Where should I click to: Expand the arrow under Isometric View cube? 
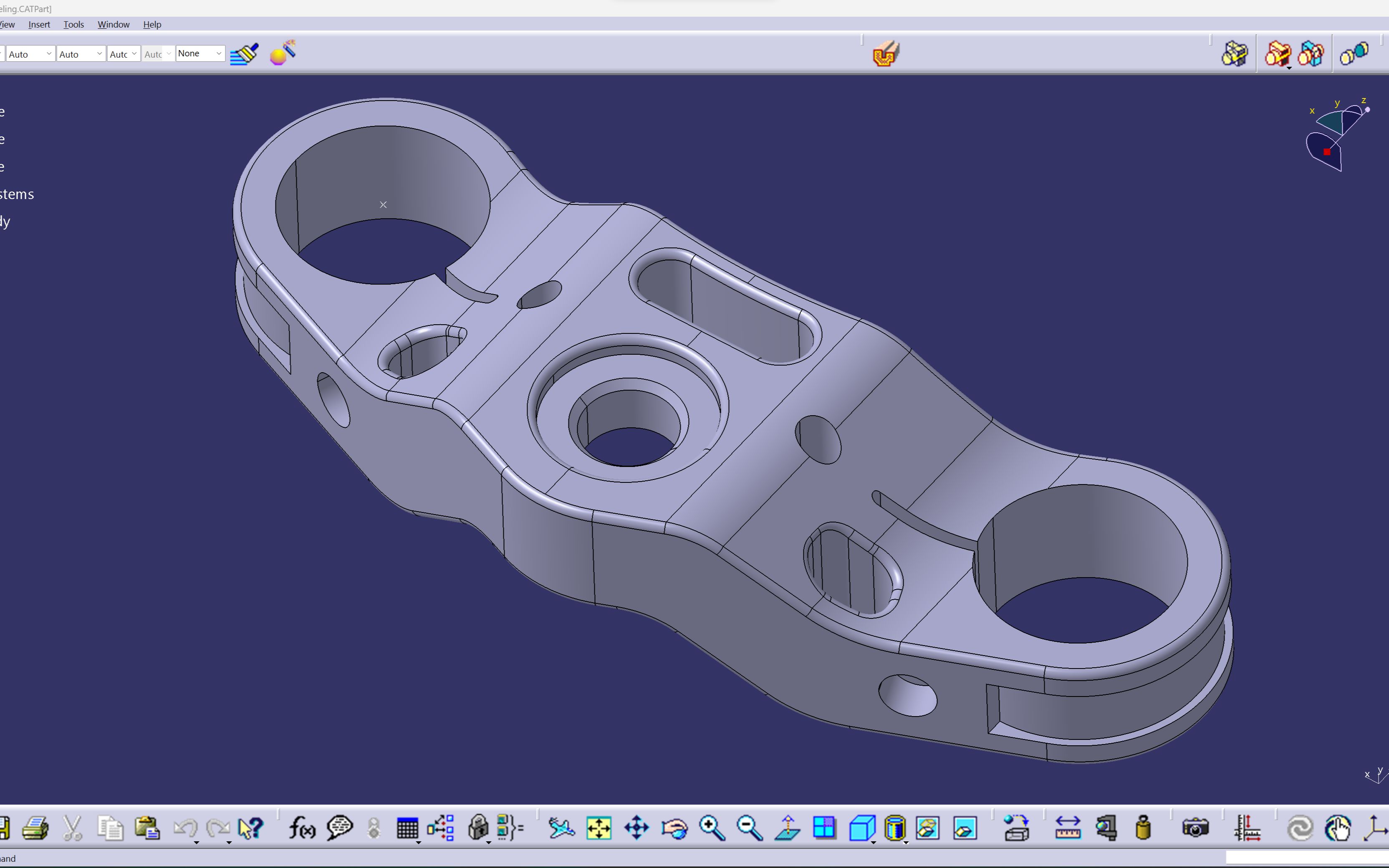874,842
